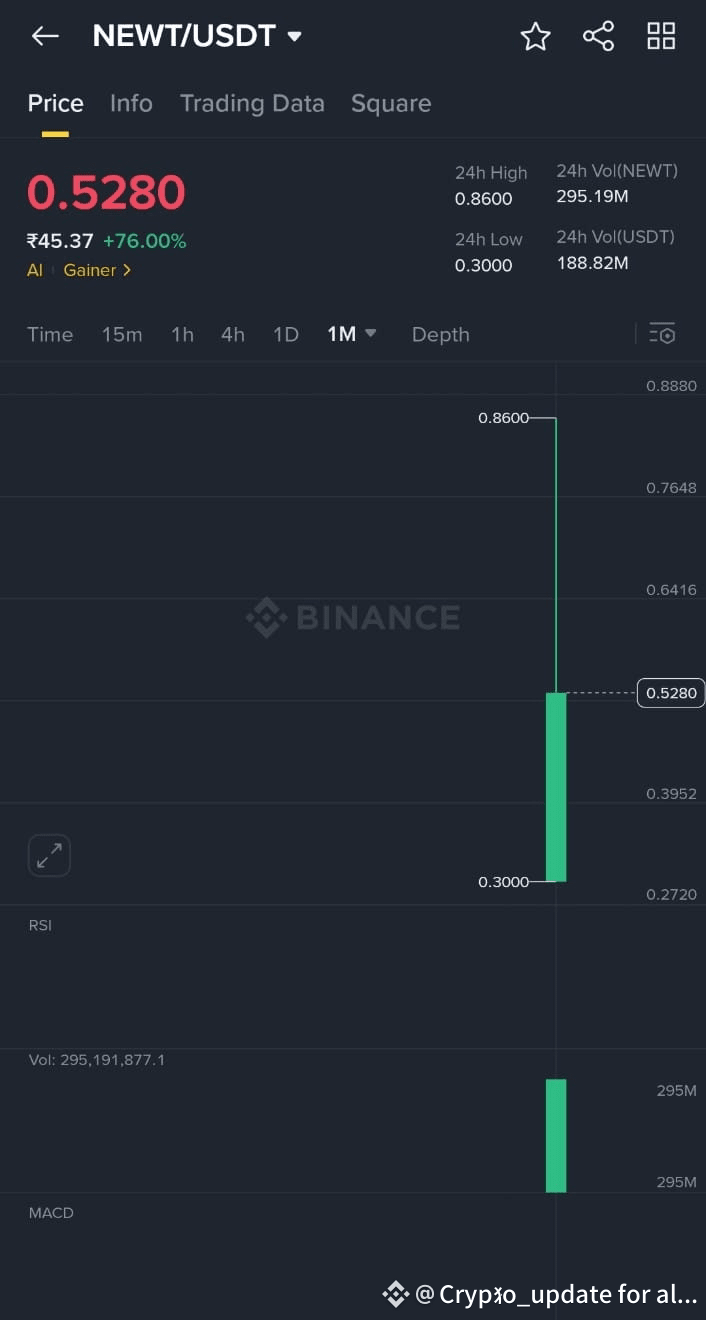Open the Square tab
This screenshot has height=1320, width=706.
(x=391, y=103)
